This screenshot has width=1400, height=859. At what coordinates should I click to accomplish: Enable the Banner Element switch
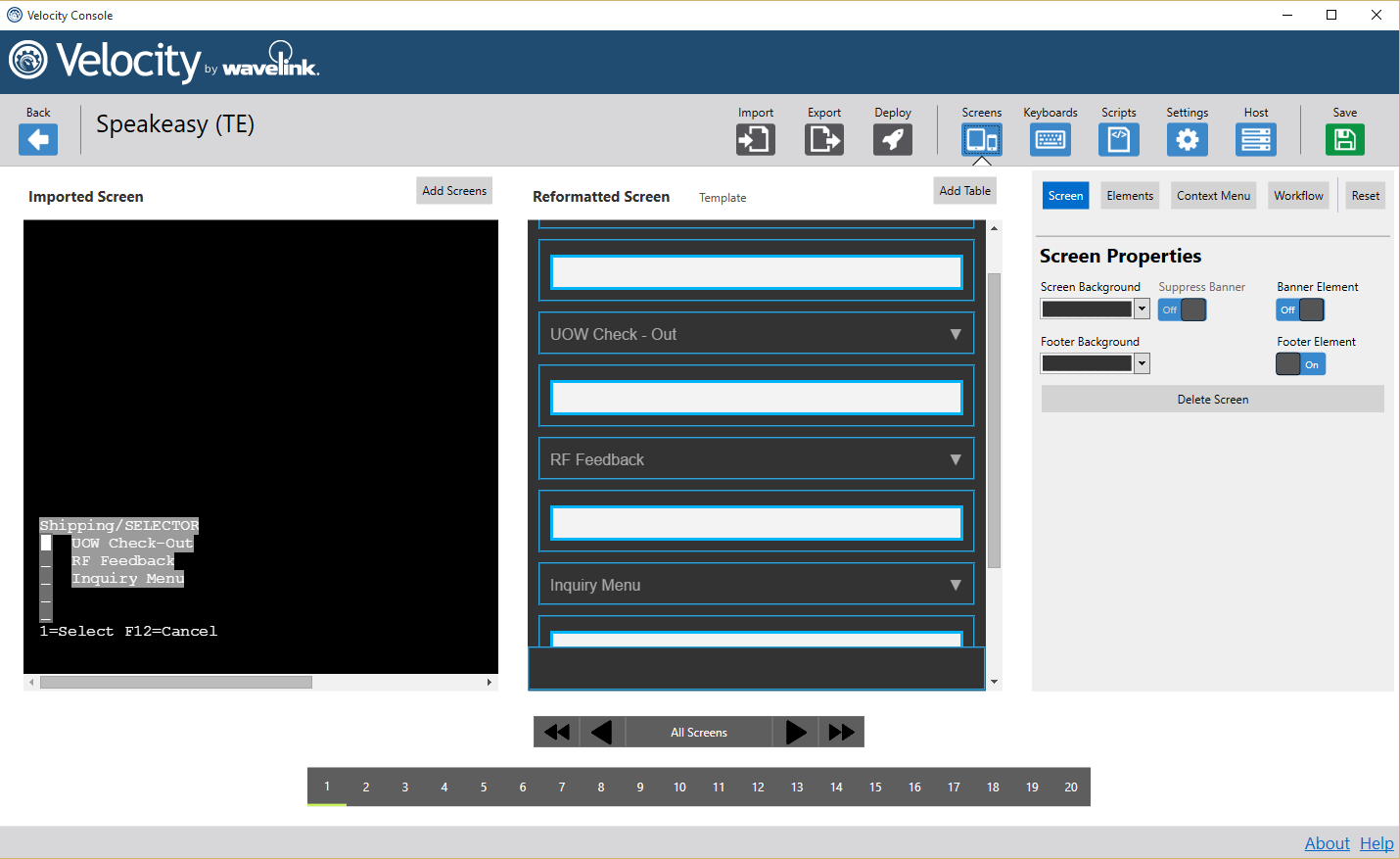pos(1300,310)
